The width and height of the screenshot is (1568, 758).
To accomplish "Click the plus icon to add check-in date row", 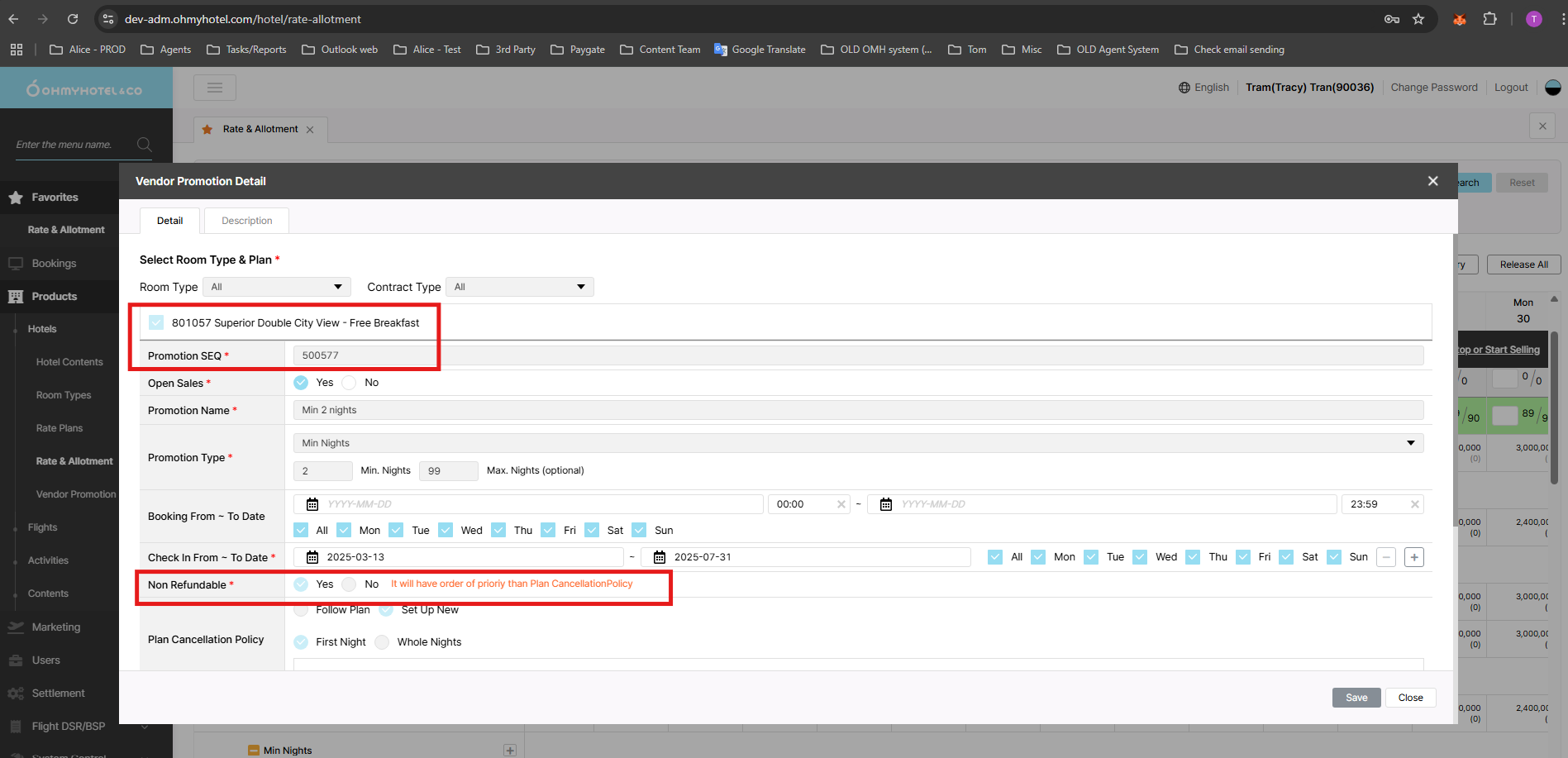I will [1414, 557].
